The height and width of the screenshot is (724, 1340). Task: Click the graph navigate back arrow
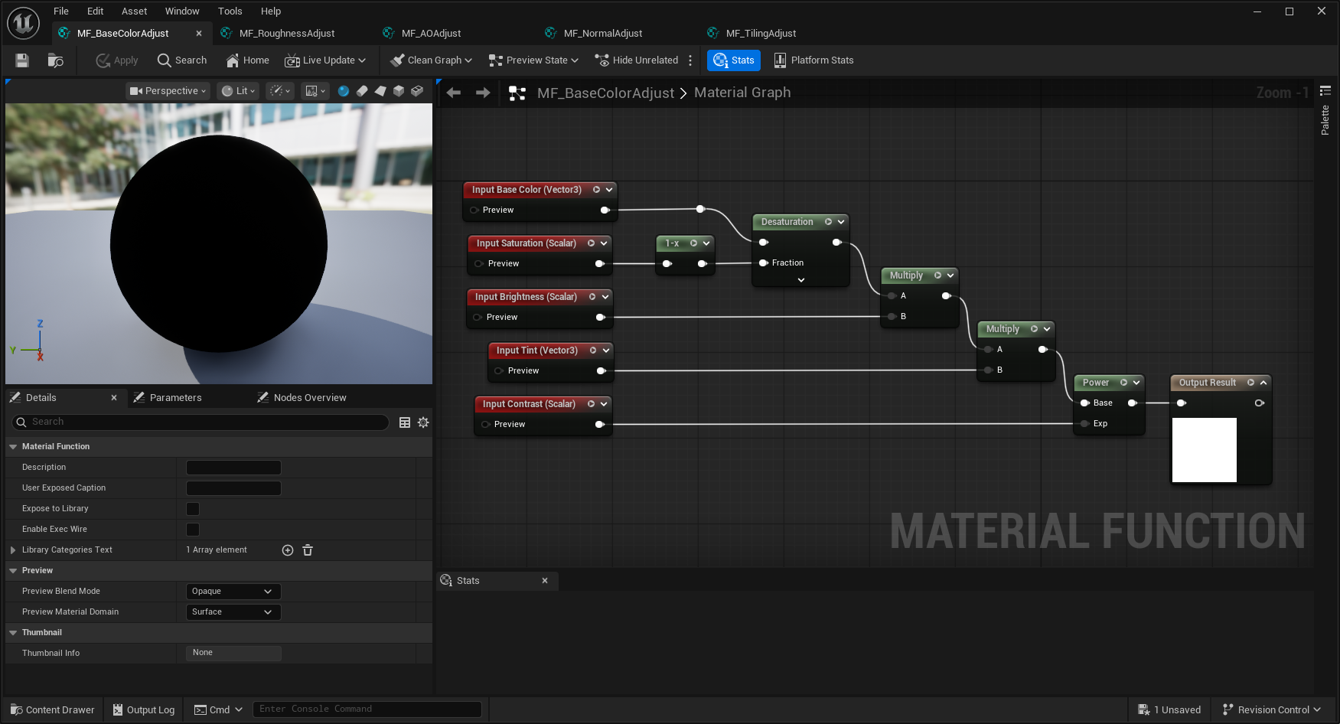point(454,93)
